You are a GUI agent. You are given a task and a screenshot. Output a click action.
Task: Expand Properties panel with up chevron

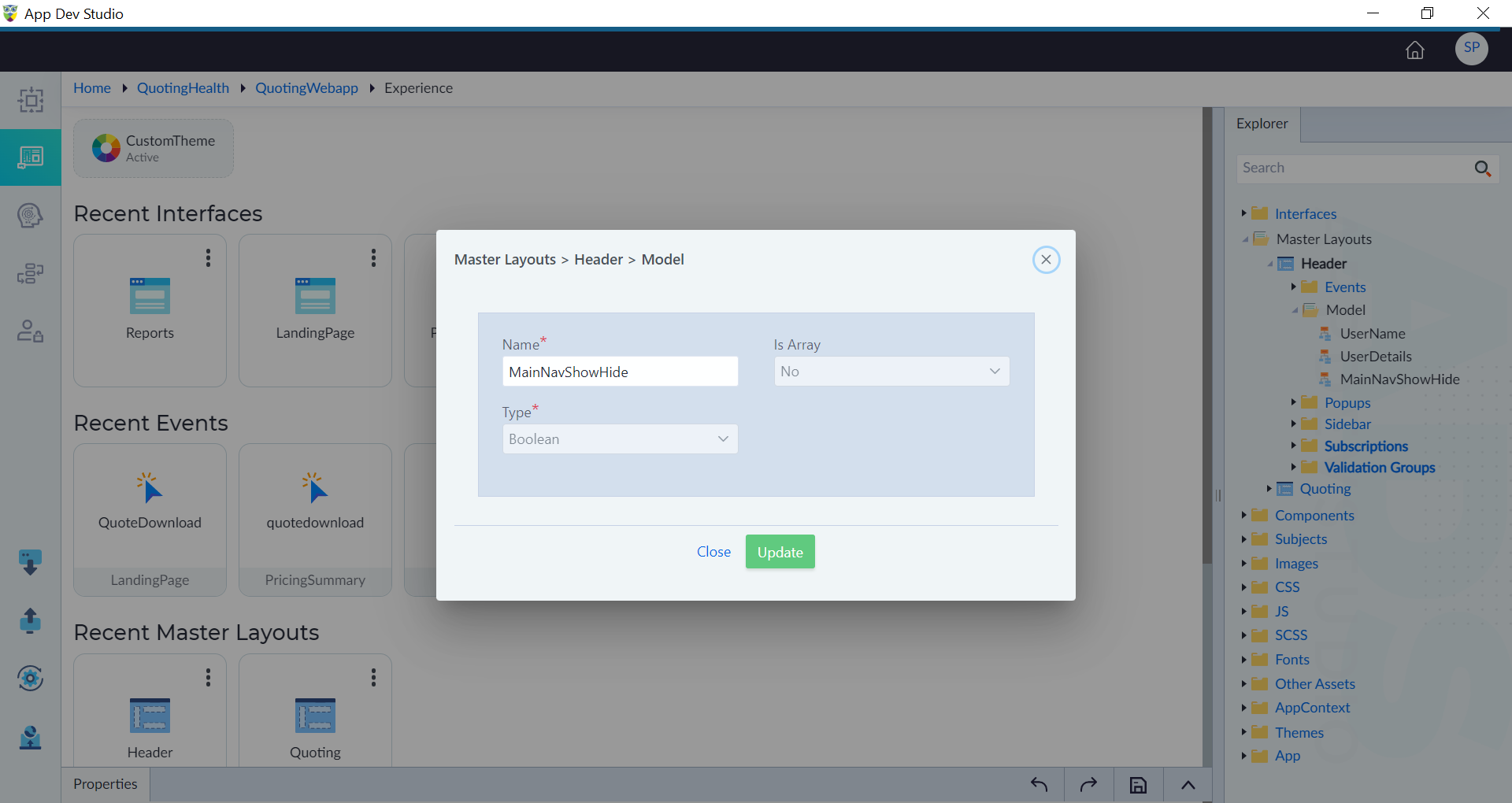click(x=1188, y=785)
